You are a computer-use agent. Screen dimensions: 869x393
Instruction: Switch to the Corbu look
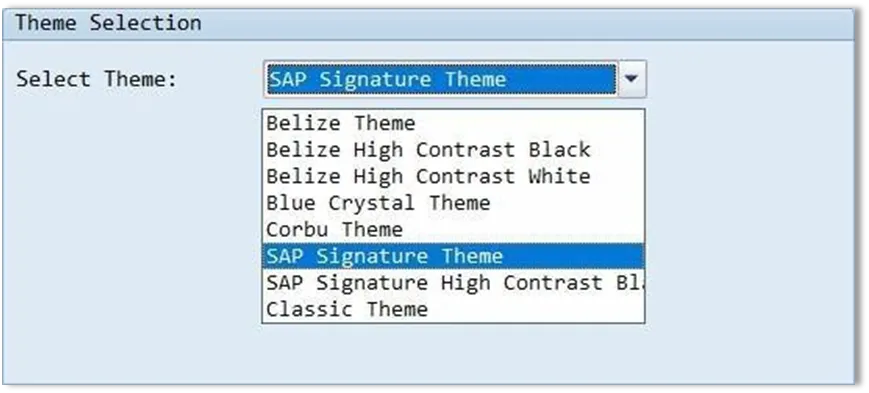pyautogui.click(x=453, y=229)
